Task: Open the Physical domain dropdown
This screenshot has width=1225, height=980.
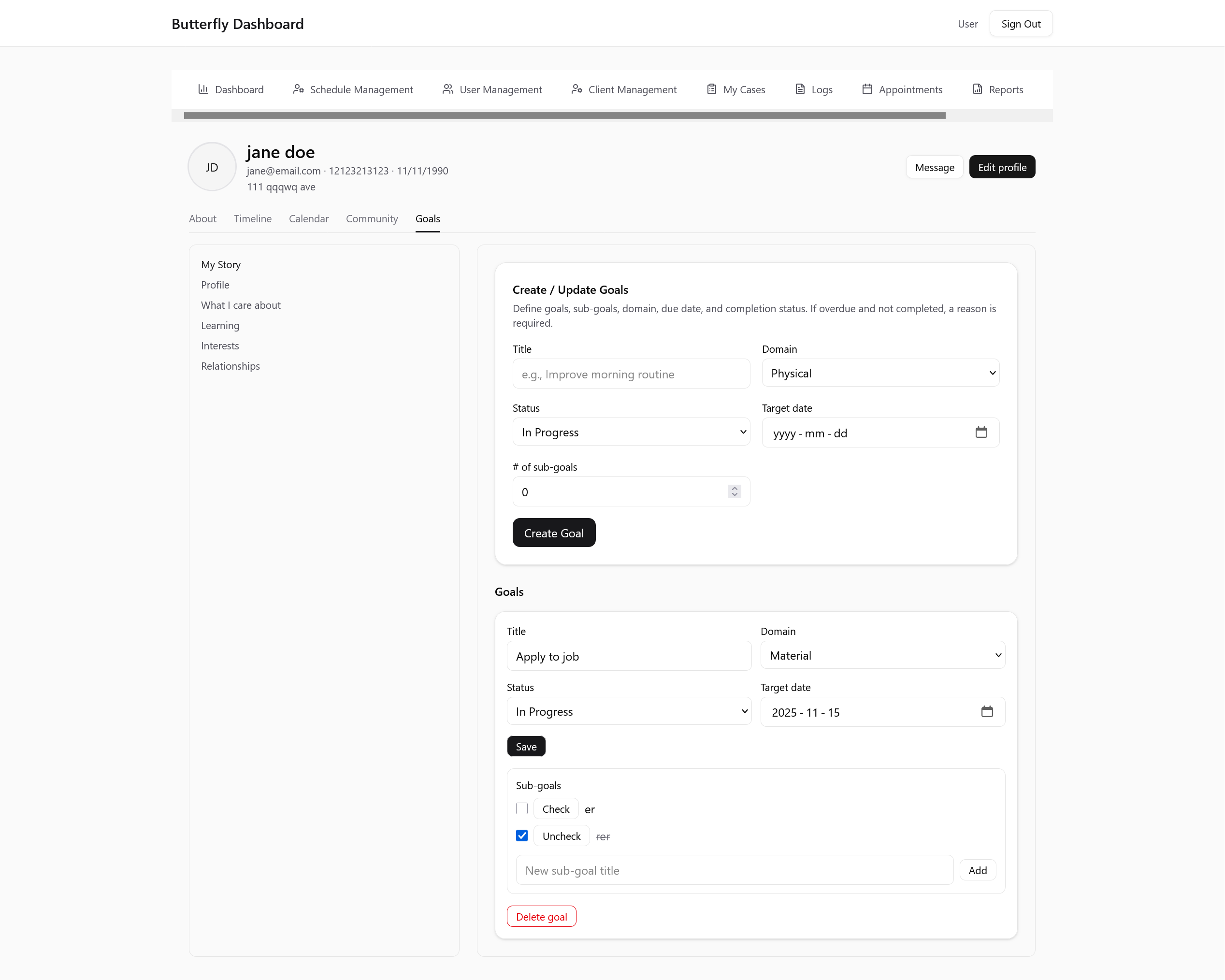Action: [880, 373]
